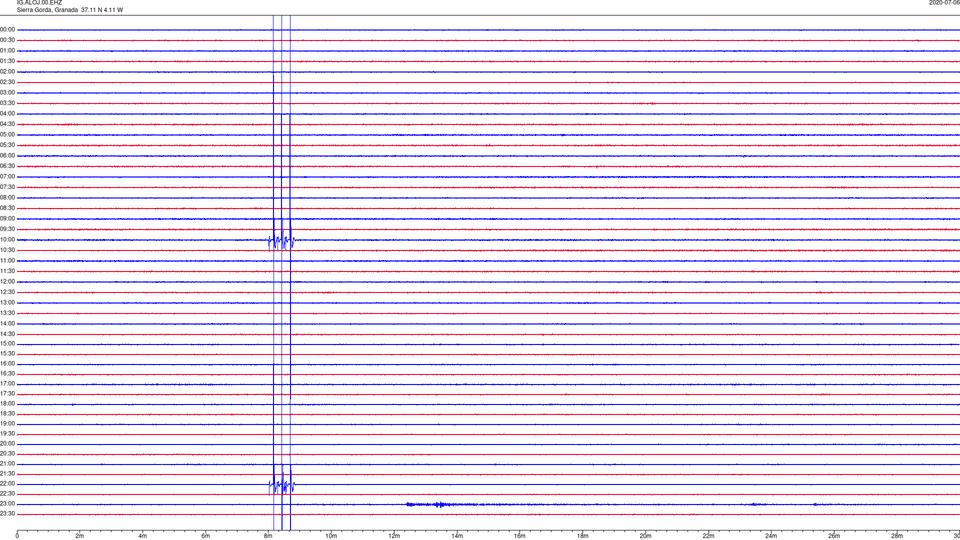
Task: Click the 05:00 row label
Action: pos(7,135)
